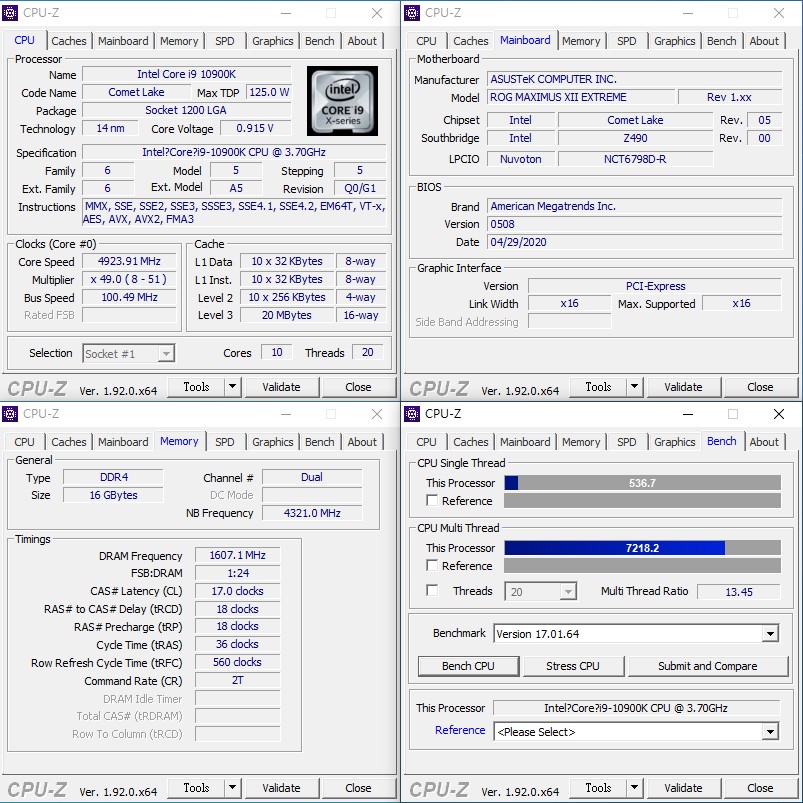803x803 pixels.
Task: Click the DRAM Frequency value 1607.1 MHz
Action: [x=237, y=555]
